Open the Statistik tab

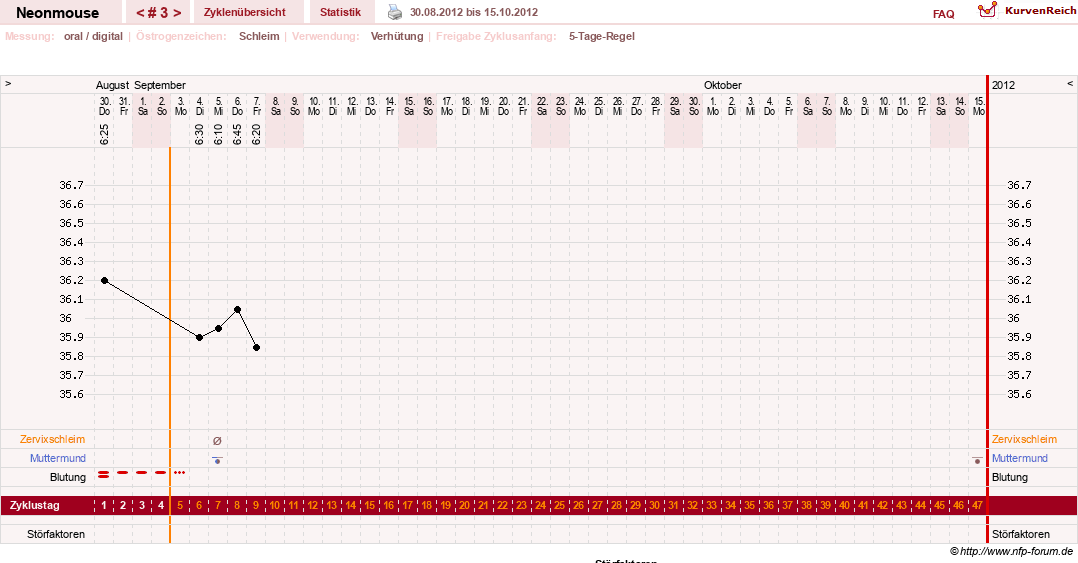tap(340, 12)
